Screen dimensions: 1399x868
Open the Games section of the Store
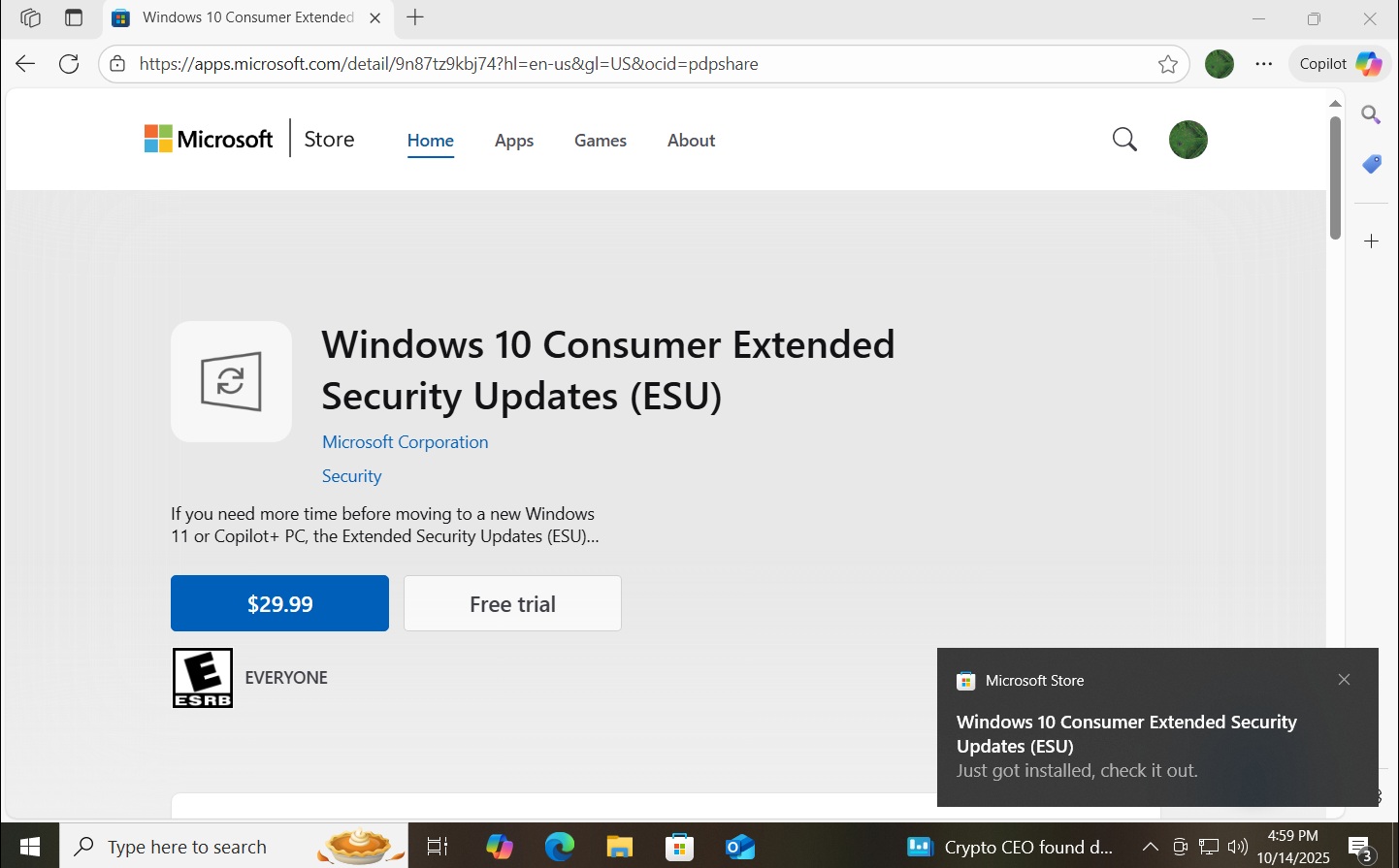[600, 140]
